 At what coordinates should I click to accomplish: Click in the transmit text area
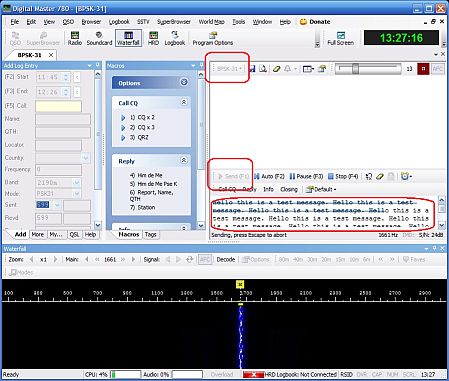coord(323,214)
